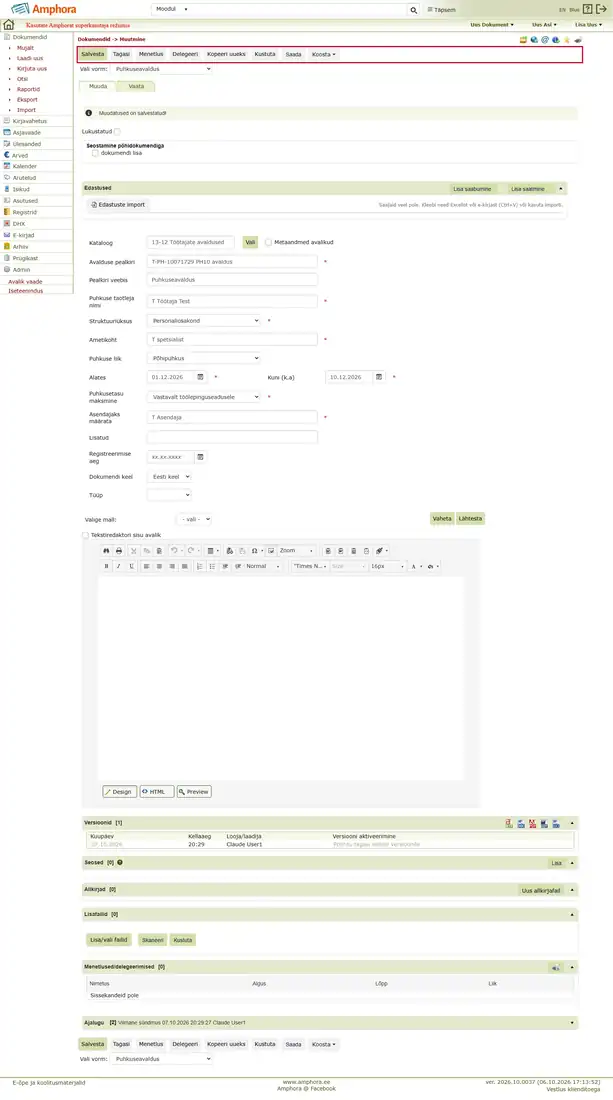
Task: Check Tekstiredaktori sisu avalik checkbox
Action: (x=86, y=535)
